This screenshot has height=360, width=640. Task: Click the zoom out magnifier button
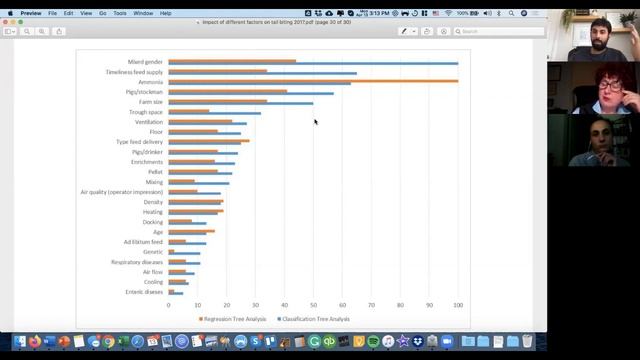(27, 31)
